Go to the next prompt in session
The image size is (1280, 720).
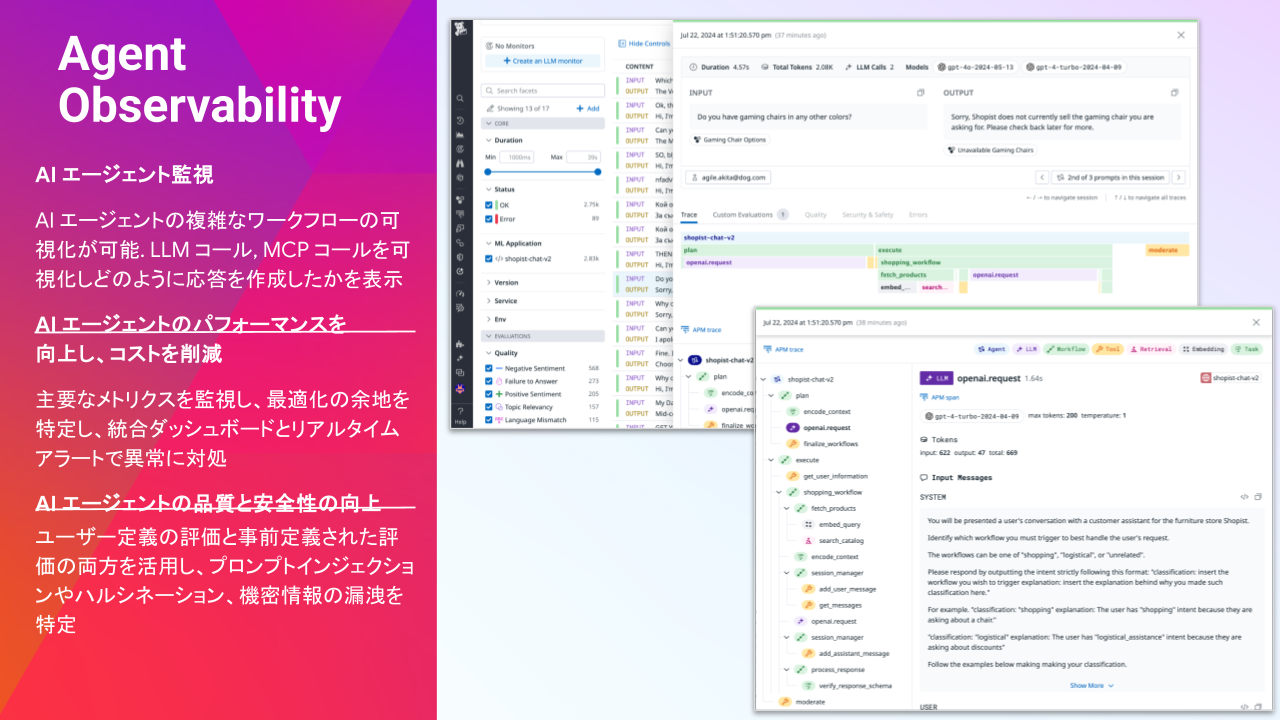(x=1178, y=177)
